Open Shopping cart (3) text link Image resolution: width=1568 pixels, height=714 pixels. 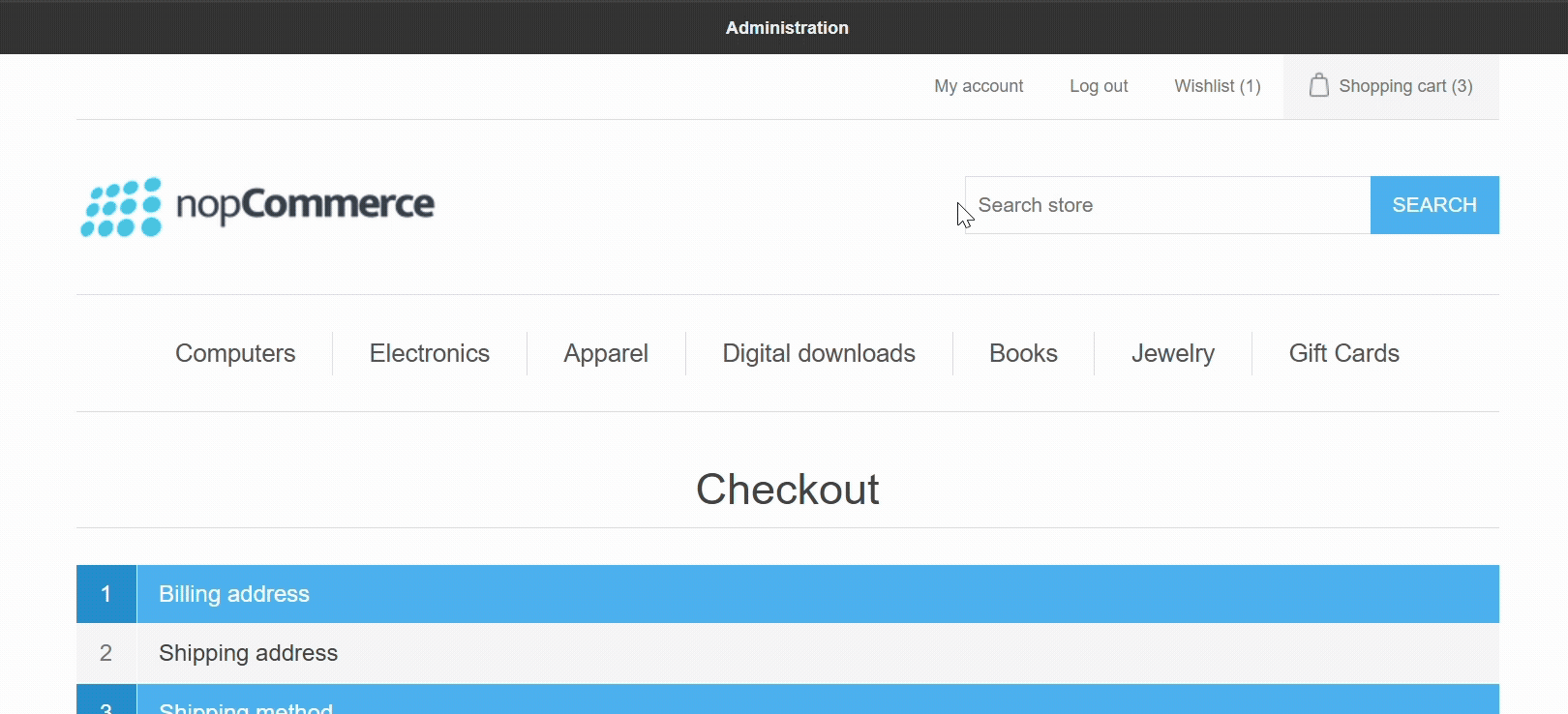point(1405,86)
